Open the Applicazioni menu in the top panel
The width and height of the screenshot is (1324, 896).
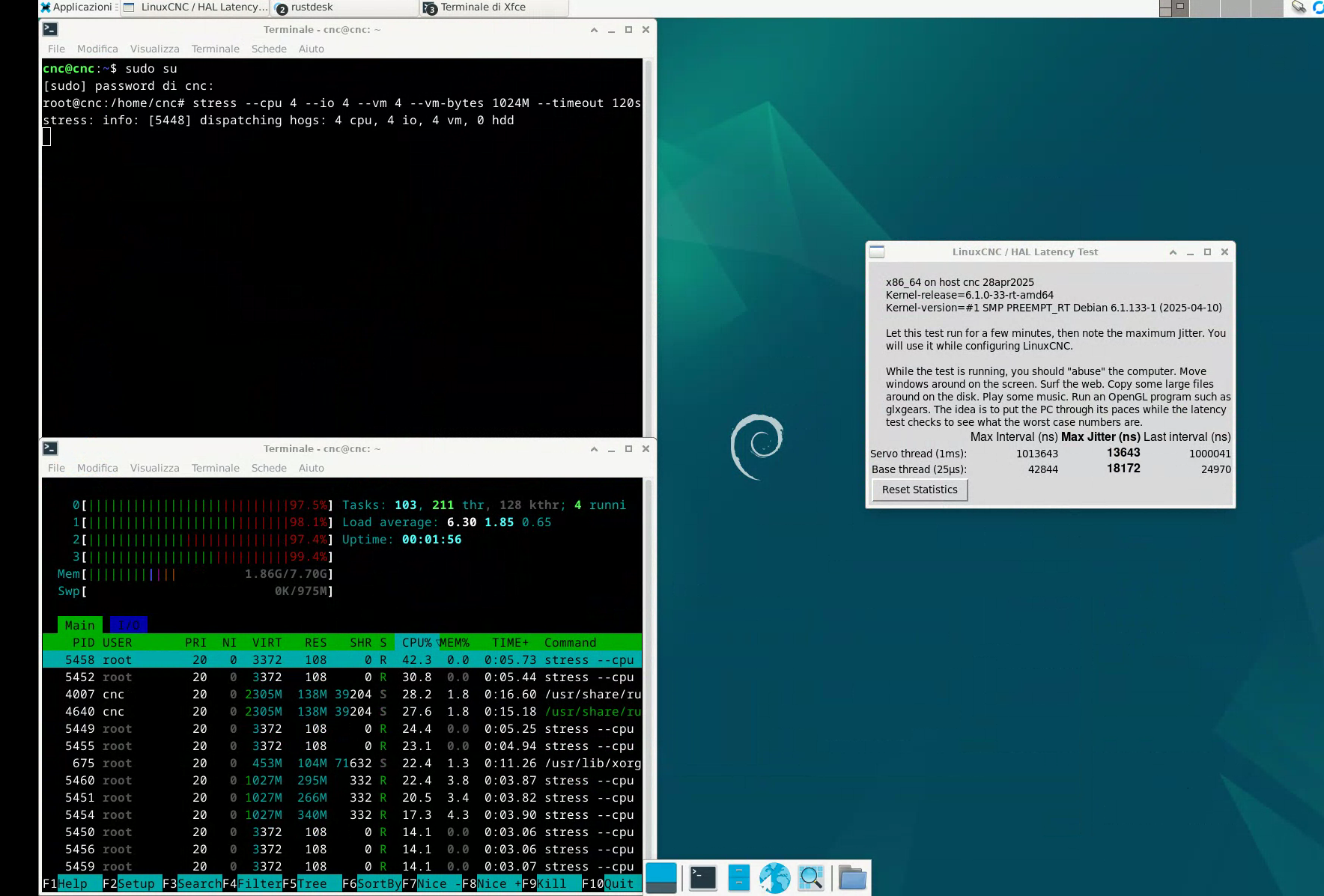(77, 7)
